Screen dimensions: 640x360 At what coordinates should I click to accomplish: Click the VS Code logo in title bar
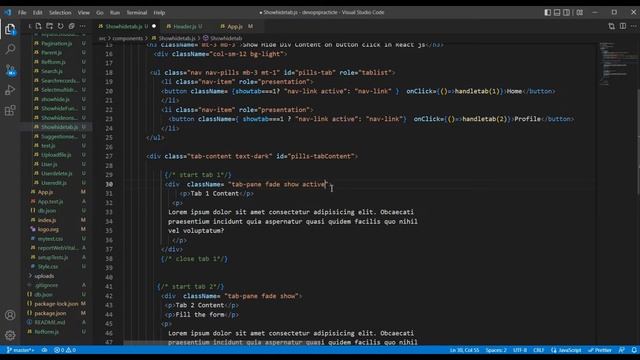coord(7,12)
